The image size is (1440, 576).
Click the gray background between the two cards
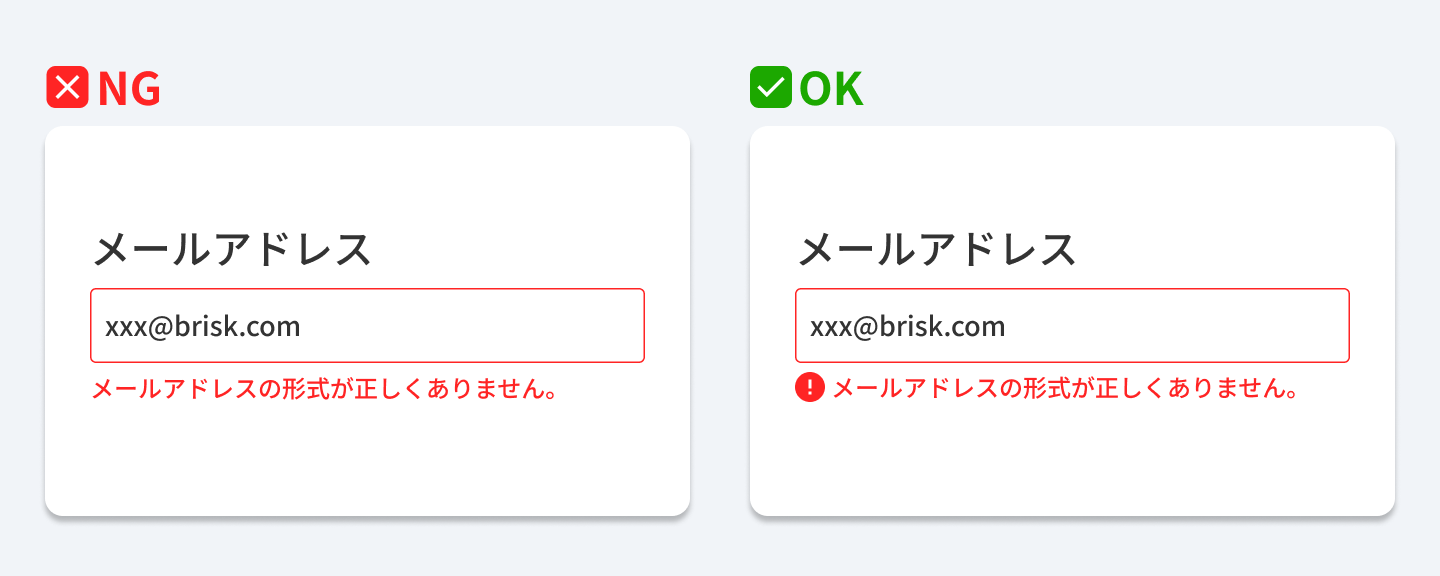pos(720,320)
